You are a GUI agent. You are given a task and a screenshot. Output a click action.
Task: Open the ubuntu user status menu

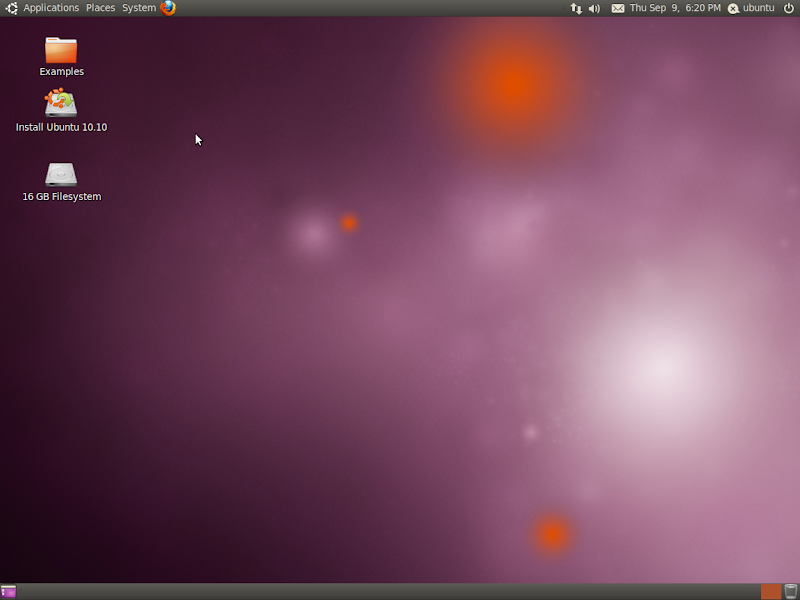[751, 8]
